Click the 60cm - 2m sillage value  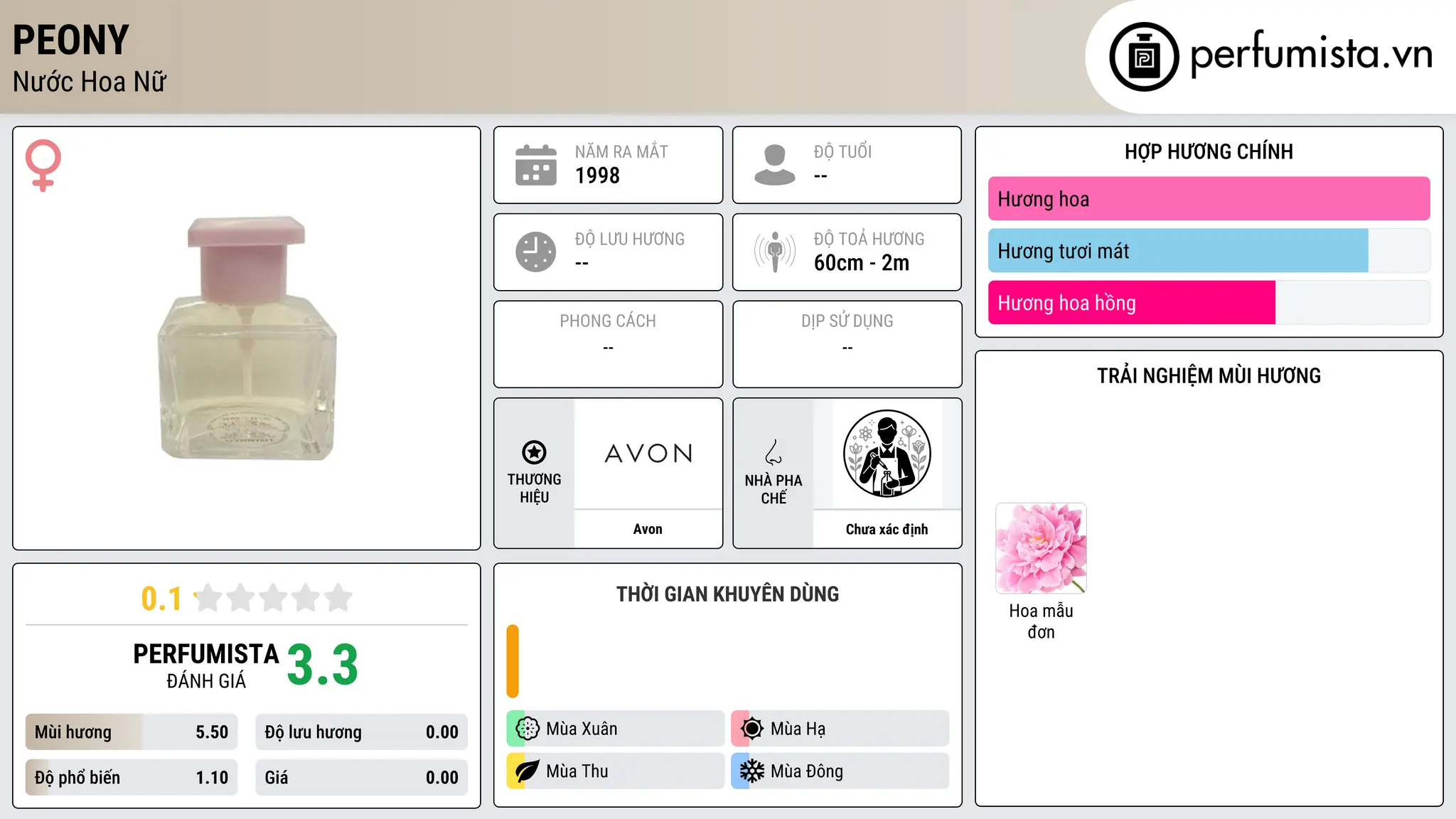pos(862,263)
